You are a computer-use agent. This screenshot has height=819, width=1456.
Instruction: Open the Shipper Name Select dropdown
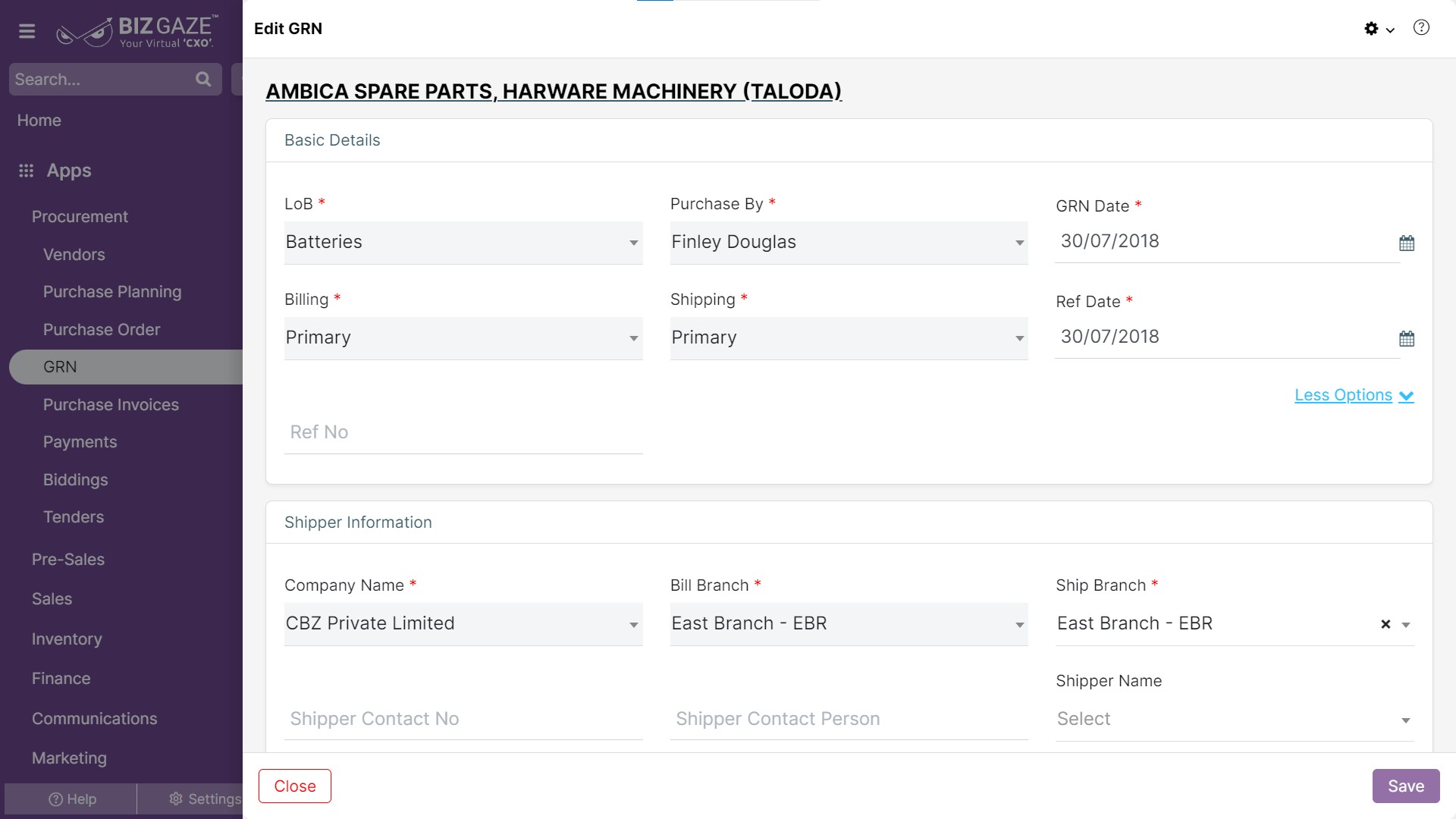(1235, 720)
